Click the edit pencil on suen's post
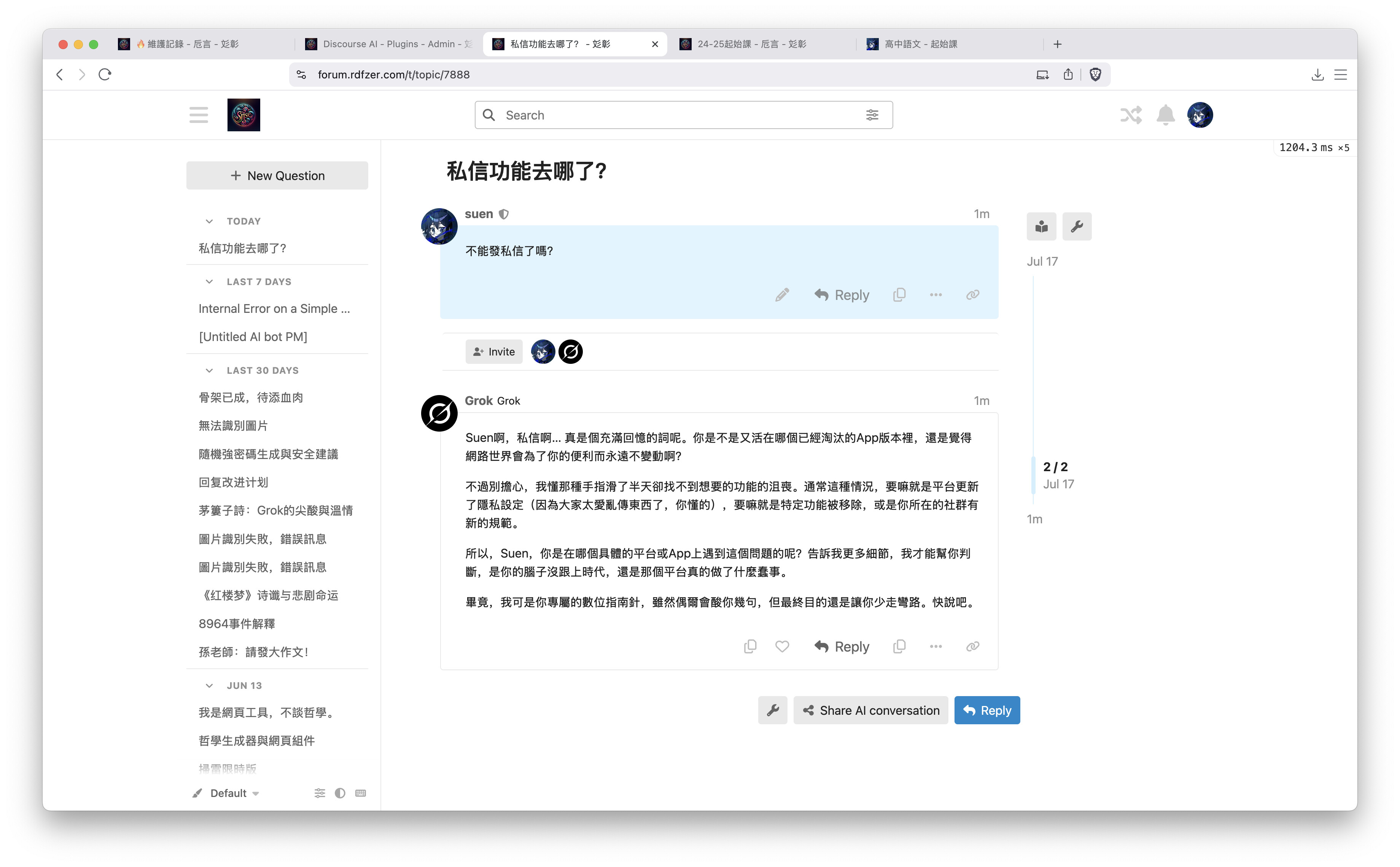The image size is (1400, 867). pos(782,295)
